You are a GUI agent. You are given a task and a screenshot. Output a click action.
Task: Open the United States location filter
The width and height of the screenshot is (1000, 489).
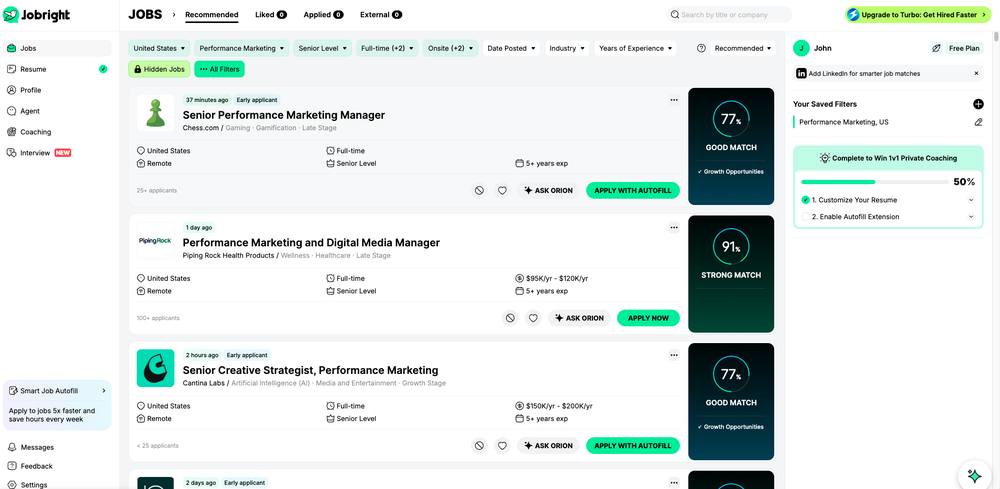159,48
